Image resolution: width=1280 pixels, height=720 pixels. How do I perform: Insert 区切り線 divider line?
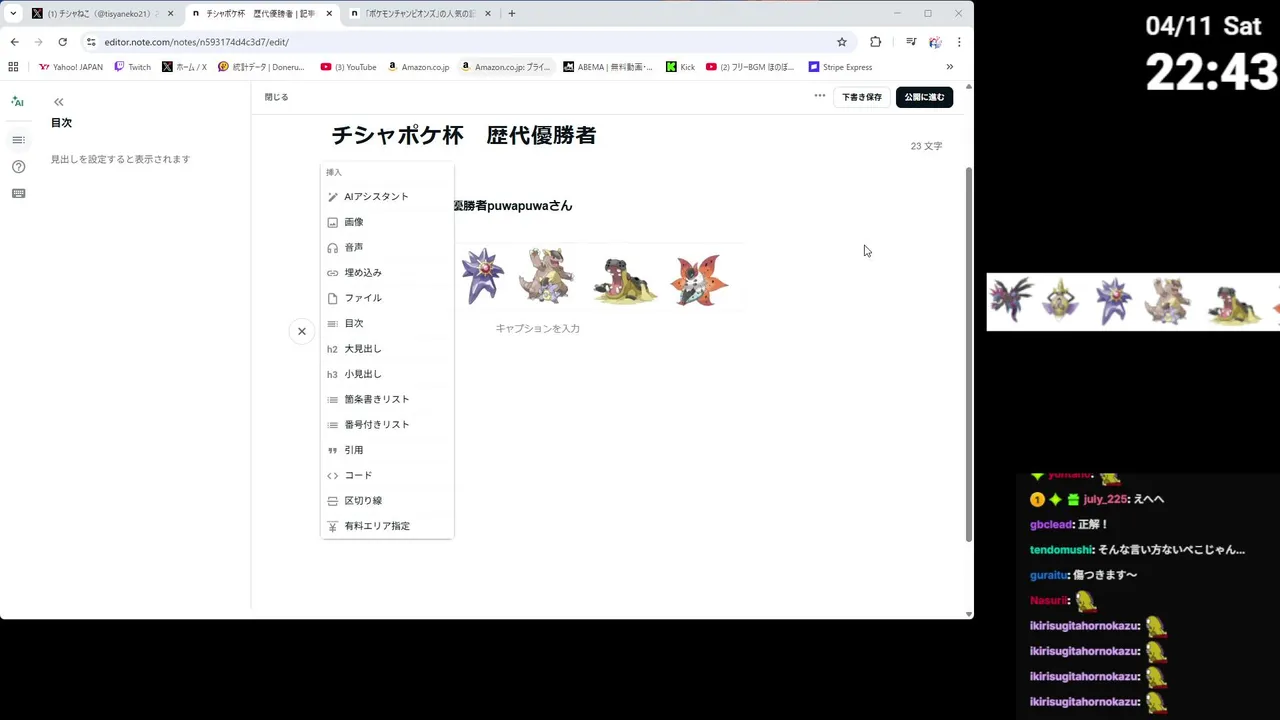(x=387, y=501)
